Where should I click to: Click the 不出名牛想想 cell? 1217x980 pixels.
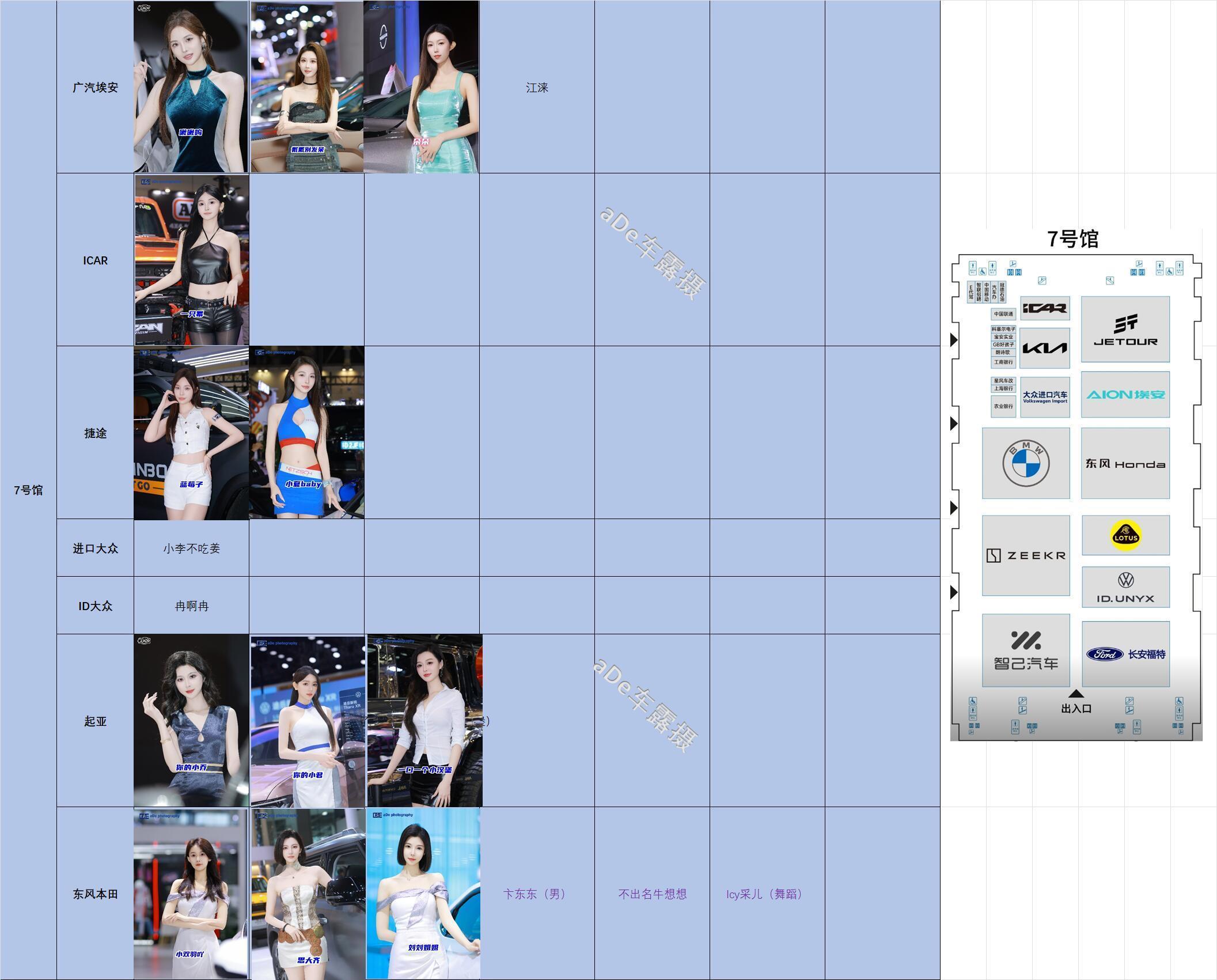pos(652,894)
